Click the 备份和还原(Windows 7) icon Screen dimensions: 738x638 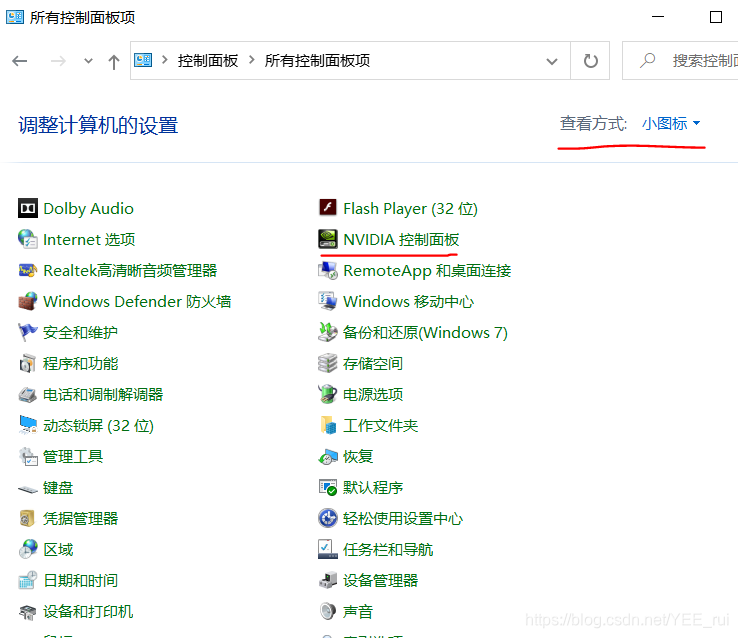coord(328,333)
